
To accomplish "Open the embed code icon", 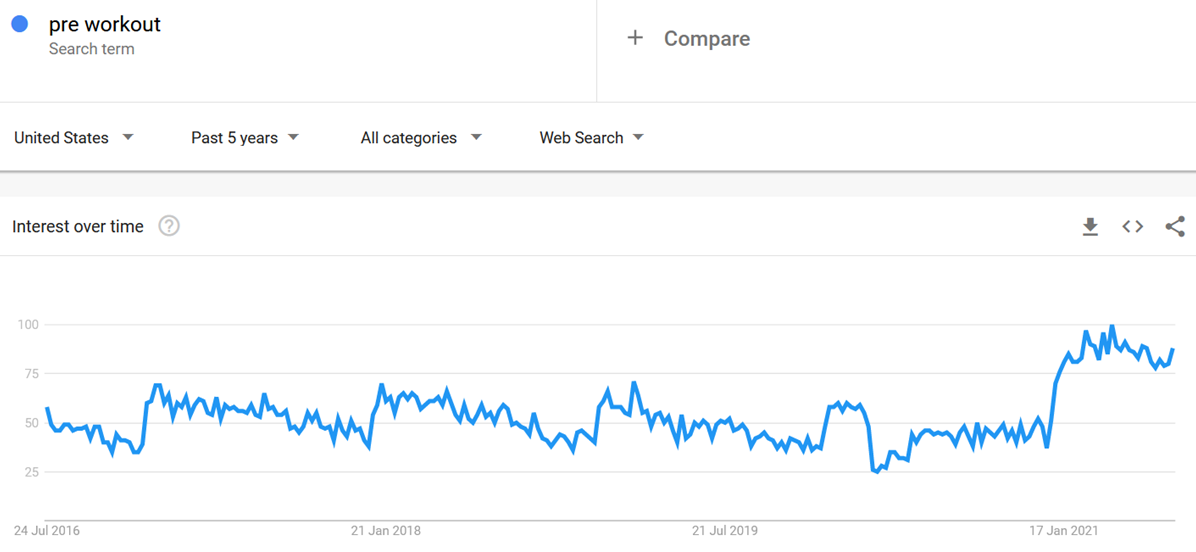I will click(1132, 227).
